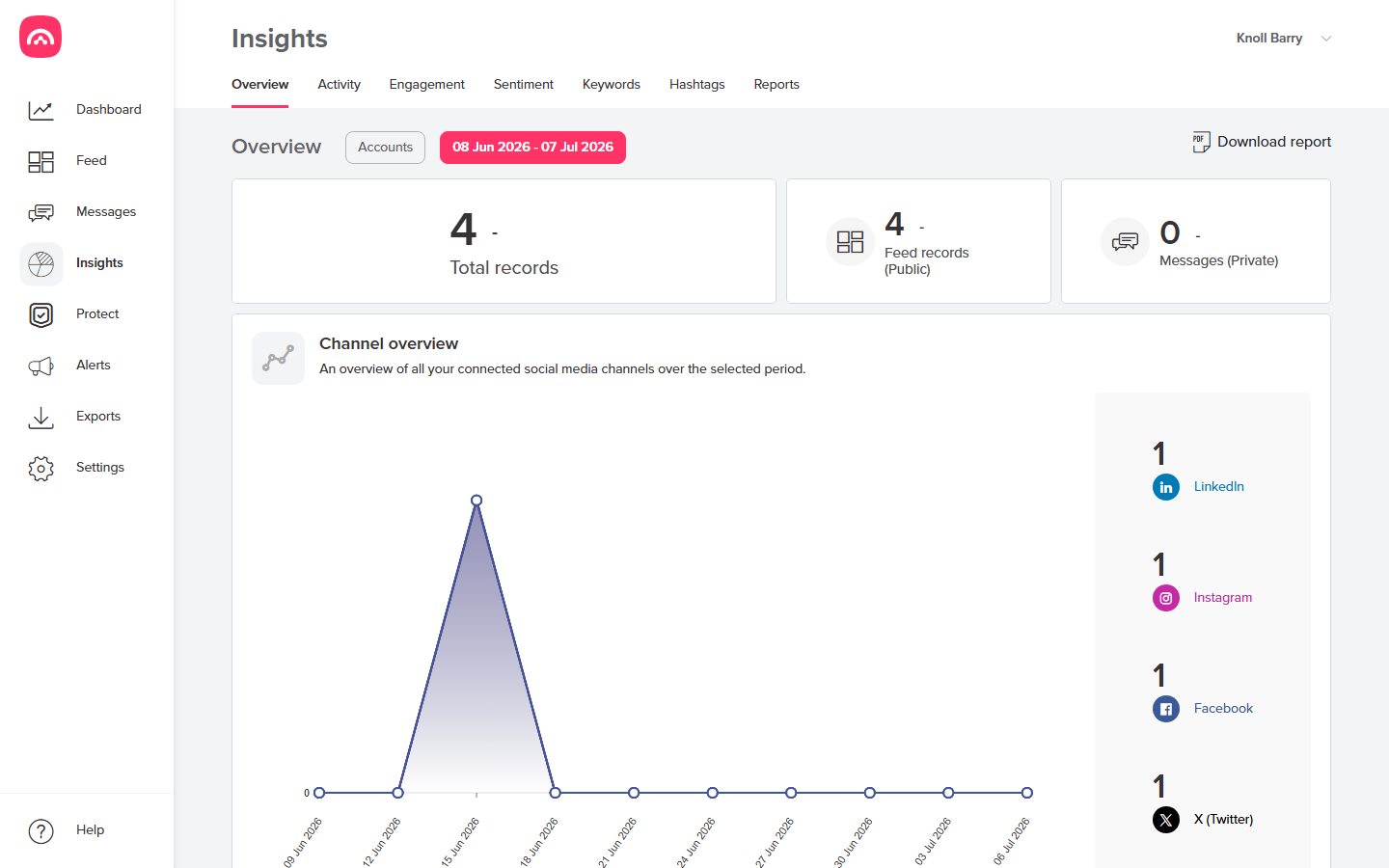Open the Instagram channel link
1389x868 pixels.
(x=1223, y=598)
